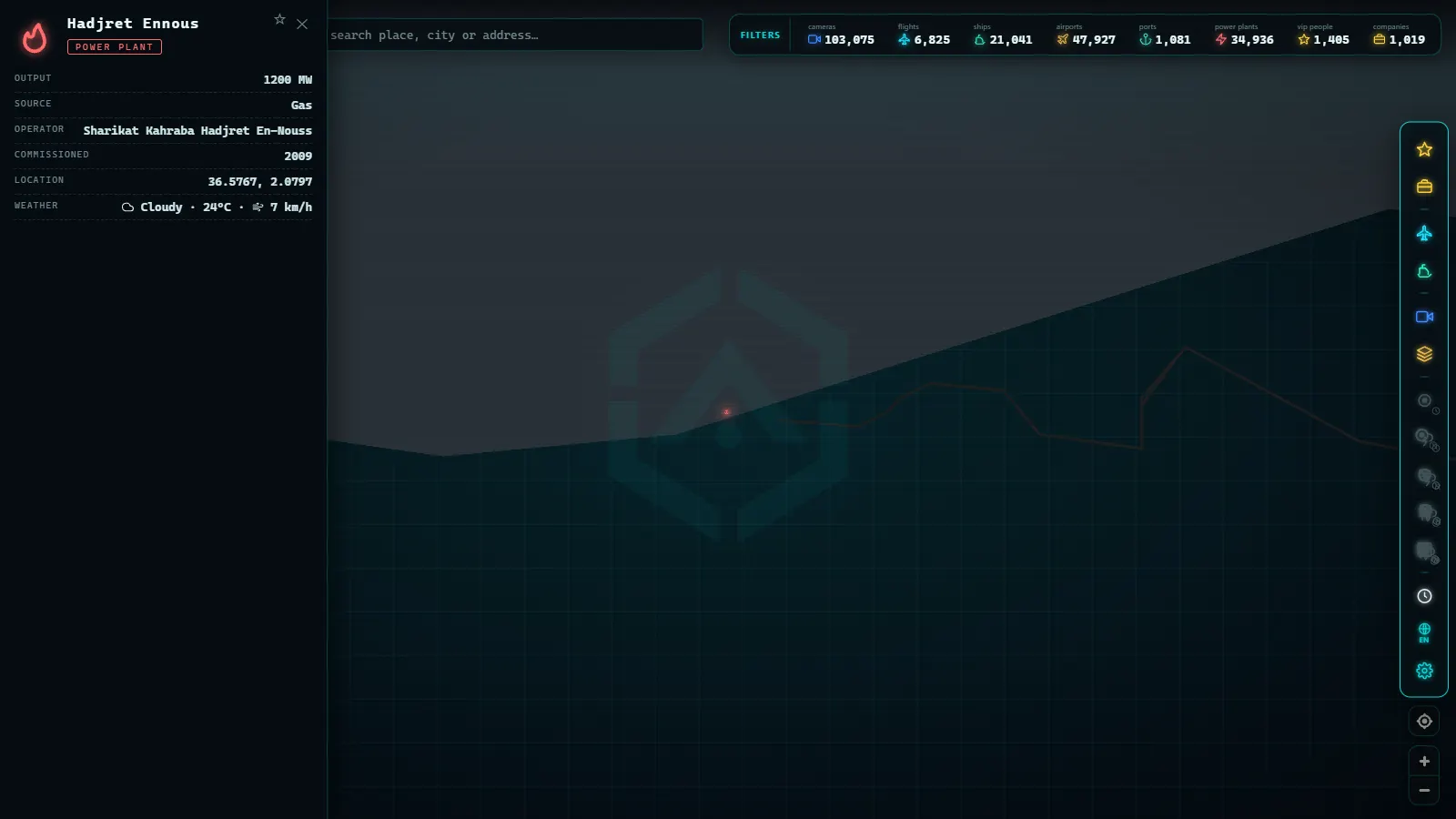Click the commissioned year 2009
1456x819 pixels.
298,157
